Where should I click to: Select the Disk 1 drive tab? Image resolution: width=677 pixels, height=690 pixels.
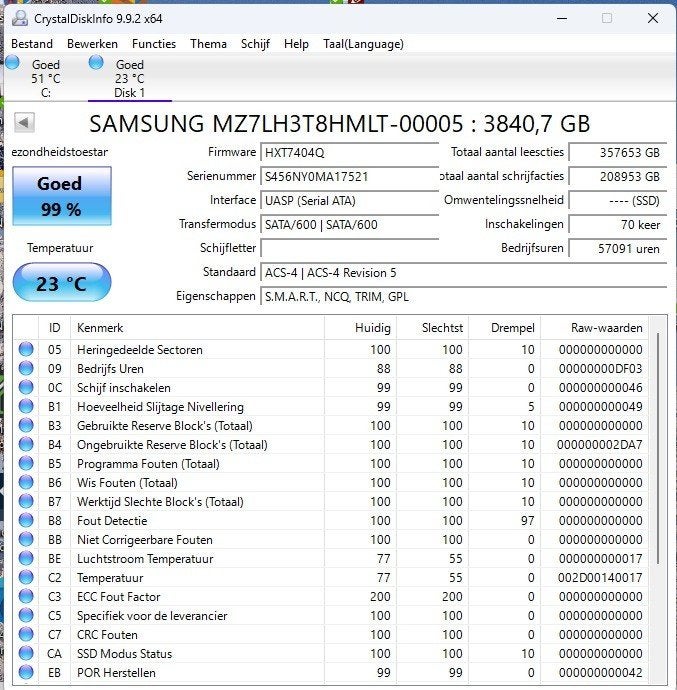(x=129, y=78)
